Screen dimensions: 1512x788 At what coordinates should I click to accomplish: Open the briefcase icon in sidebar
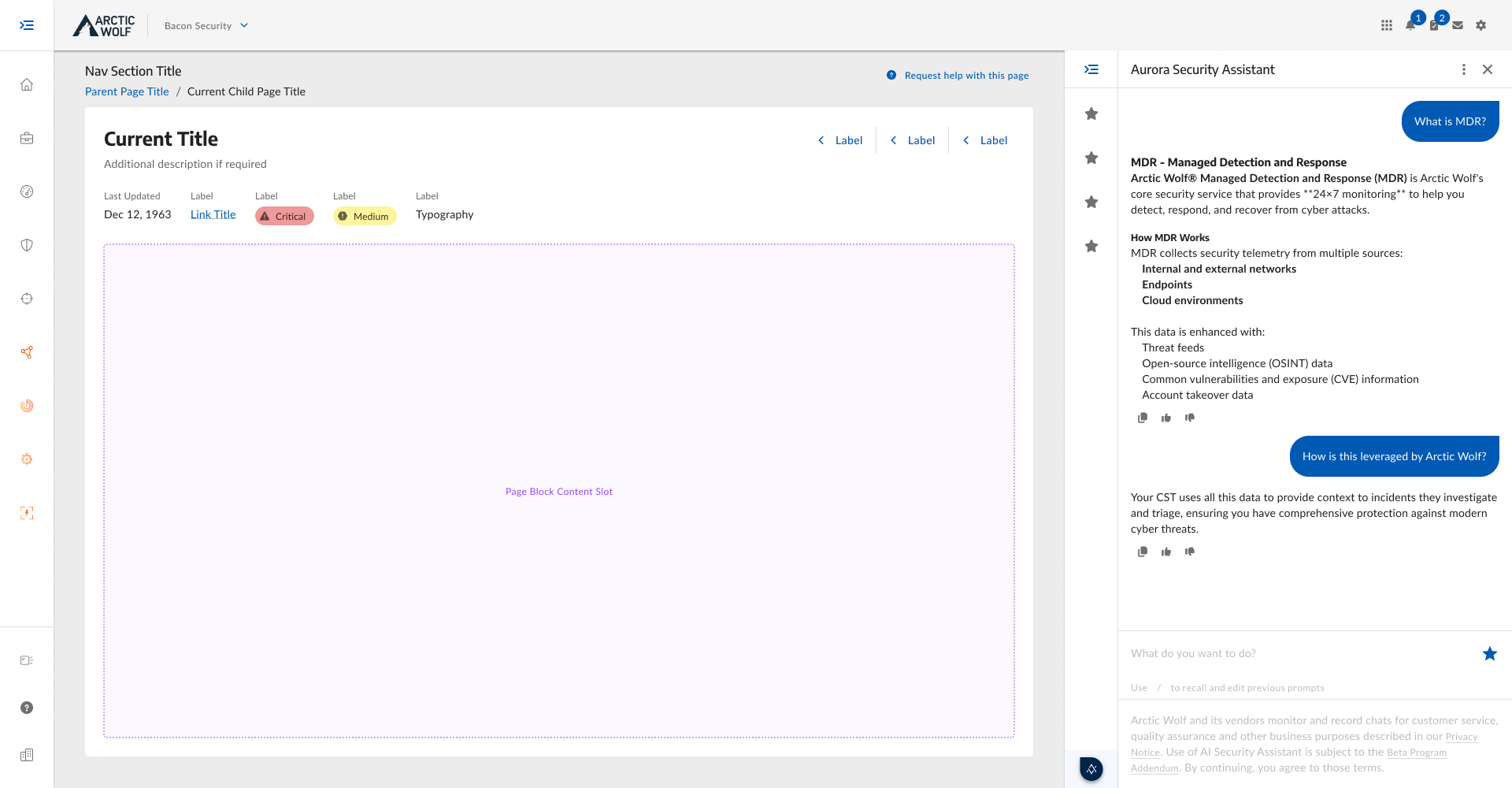[27, 138]
